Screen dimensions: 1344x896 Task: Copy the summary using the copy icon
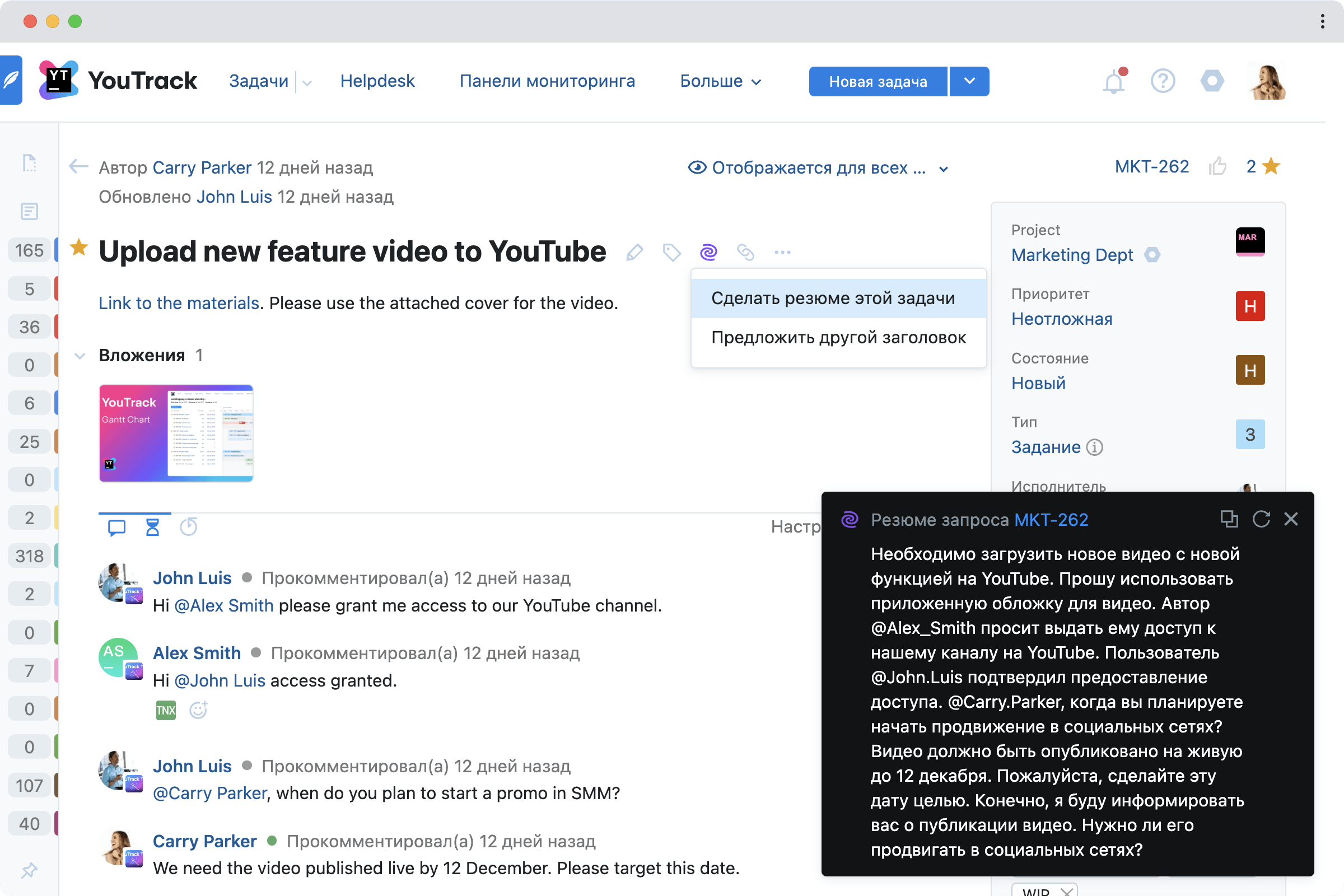point(1229,519)
